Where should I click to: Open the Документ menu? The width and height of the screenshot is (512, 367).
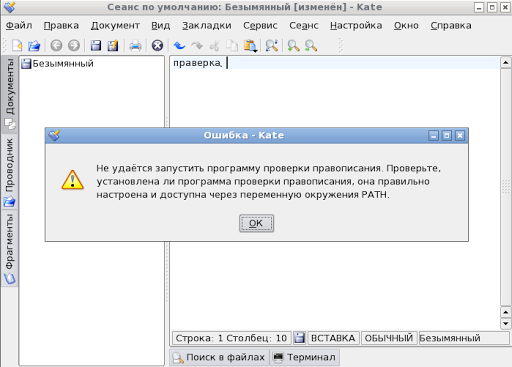click(x=115, y=25)
